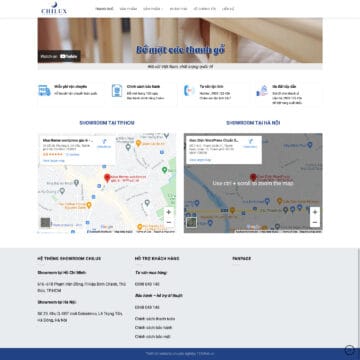Click the Google logo on the TPHCM map

pyautogui.click(x=107, y=227)
